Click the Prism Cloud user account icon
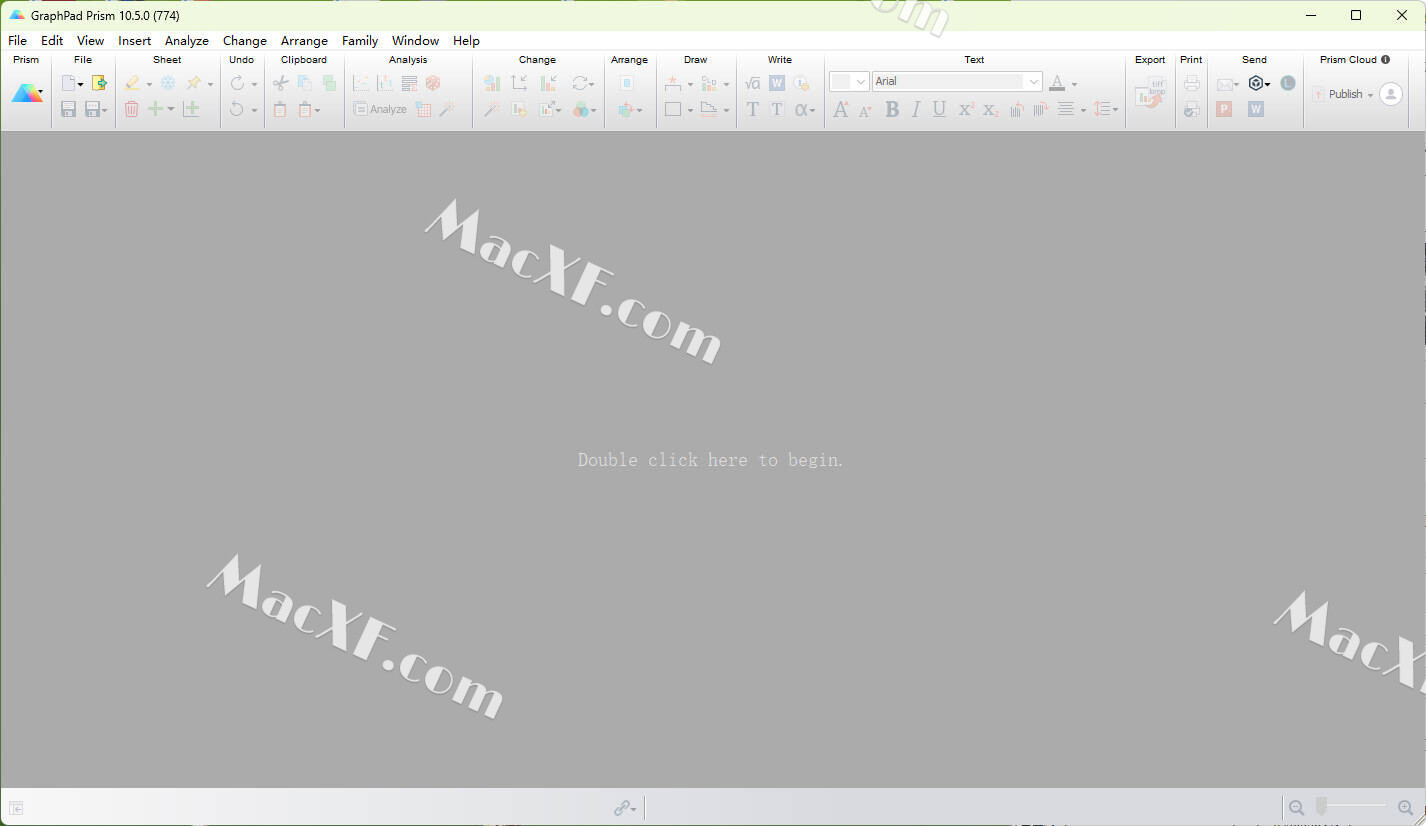1426x826 pixels. click(x=1390, y=94)
